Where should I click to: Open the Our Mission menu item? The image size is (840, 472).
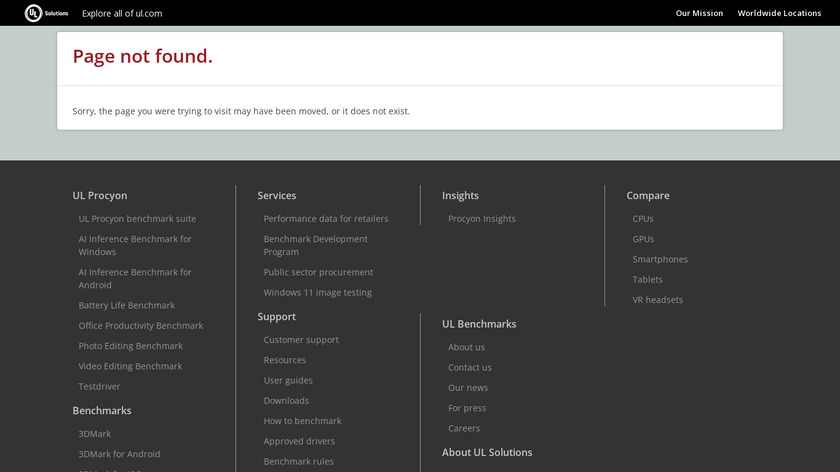point(699,13)
